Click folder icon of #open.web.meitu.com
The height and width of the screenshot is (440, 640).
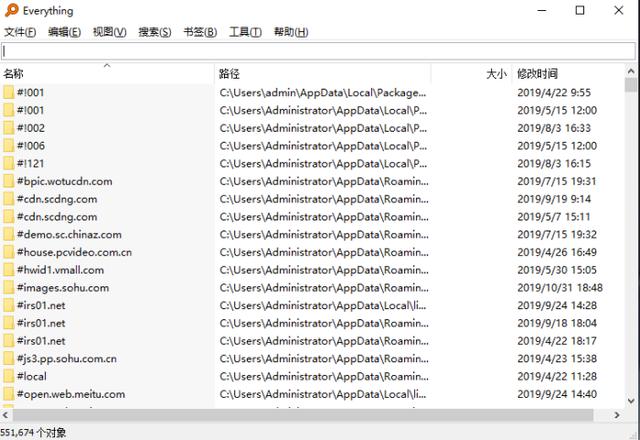tap(9, 394)
